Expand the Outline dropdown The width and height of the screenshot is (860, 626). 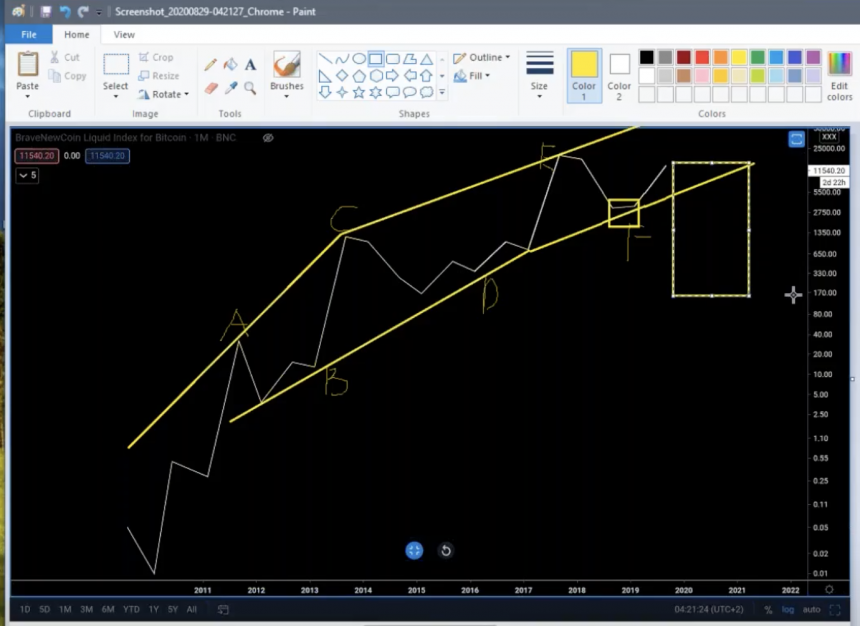click(x=482, y=58)
